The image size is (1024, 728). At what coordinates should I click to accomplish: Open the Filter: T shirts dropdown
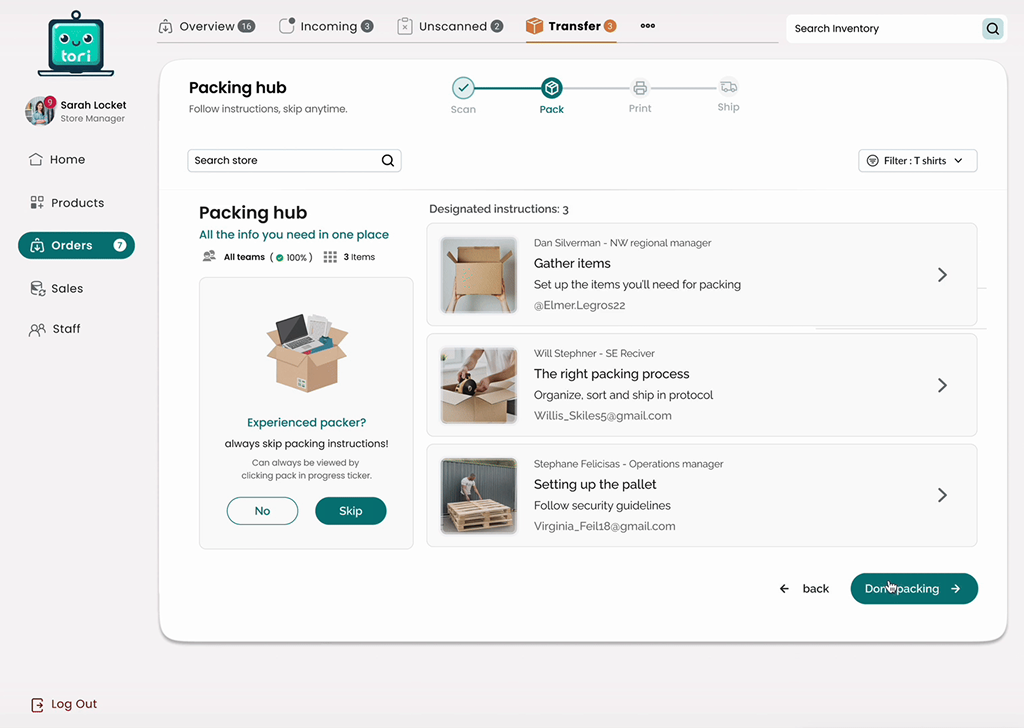point(917,161)
